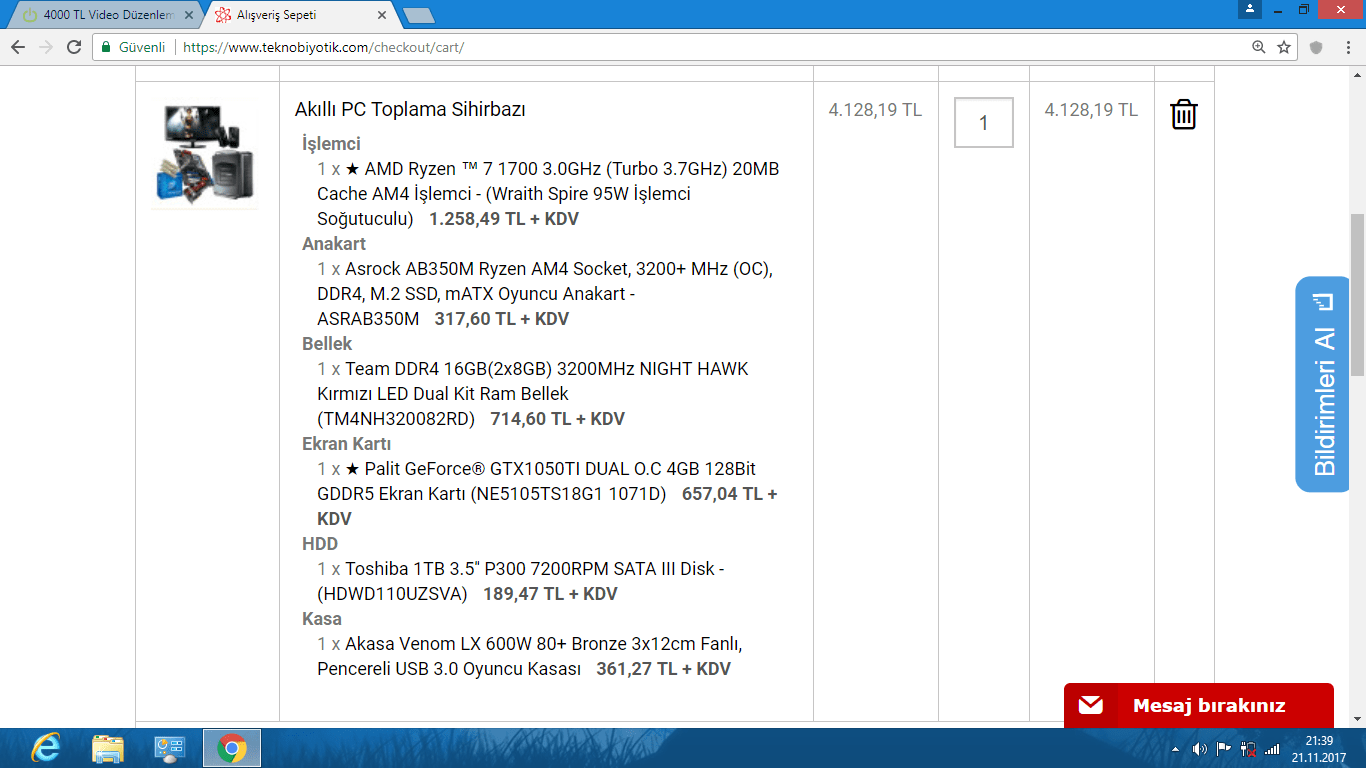This screenshot has height=768, width=1366.
Task: Open the zoom magnifier icon in address bar
Action: point(1258,47)
